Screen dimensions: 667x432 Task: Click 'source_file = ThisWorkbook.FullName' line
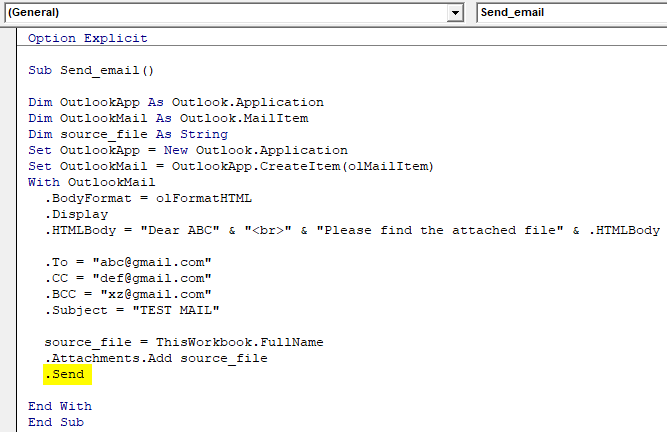[x=184, y=342]
